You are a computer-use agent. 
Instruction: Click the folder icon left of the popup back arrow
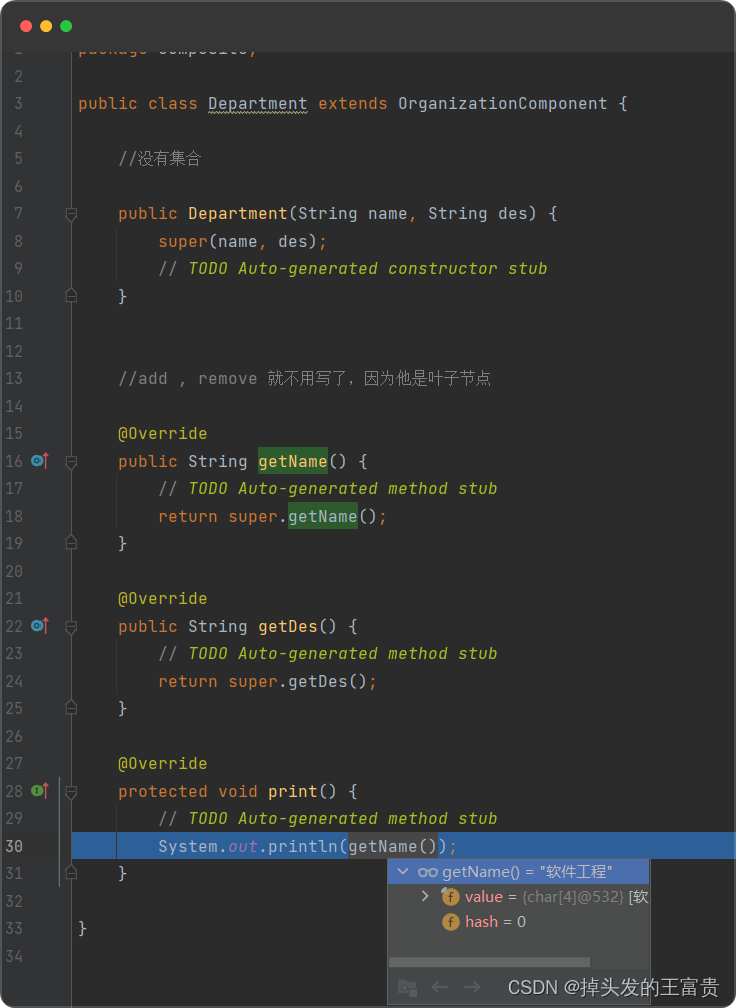point(407,987)
